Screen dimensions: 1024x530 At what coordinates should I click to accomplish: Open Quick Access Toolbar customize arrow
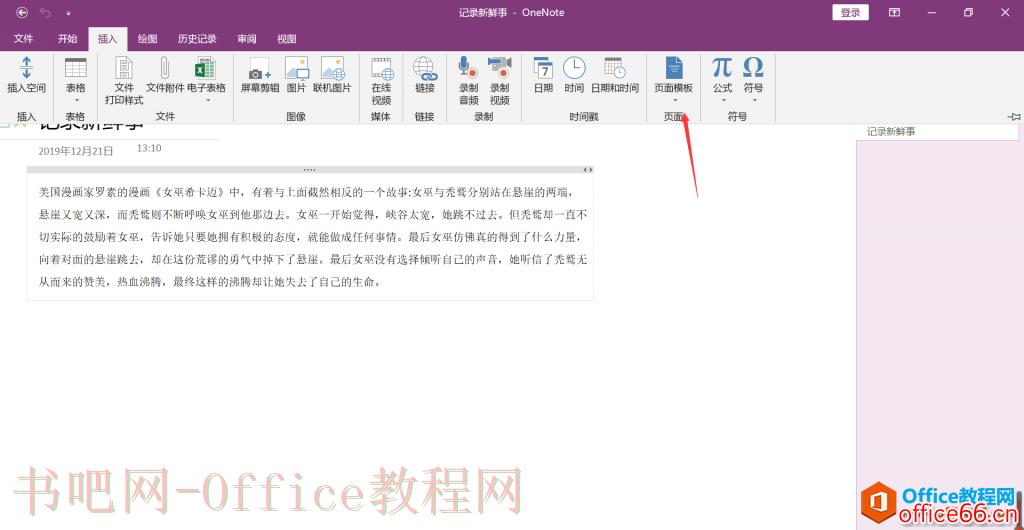click(69, 13)
